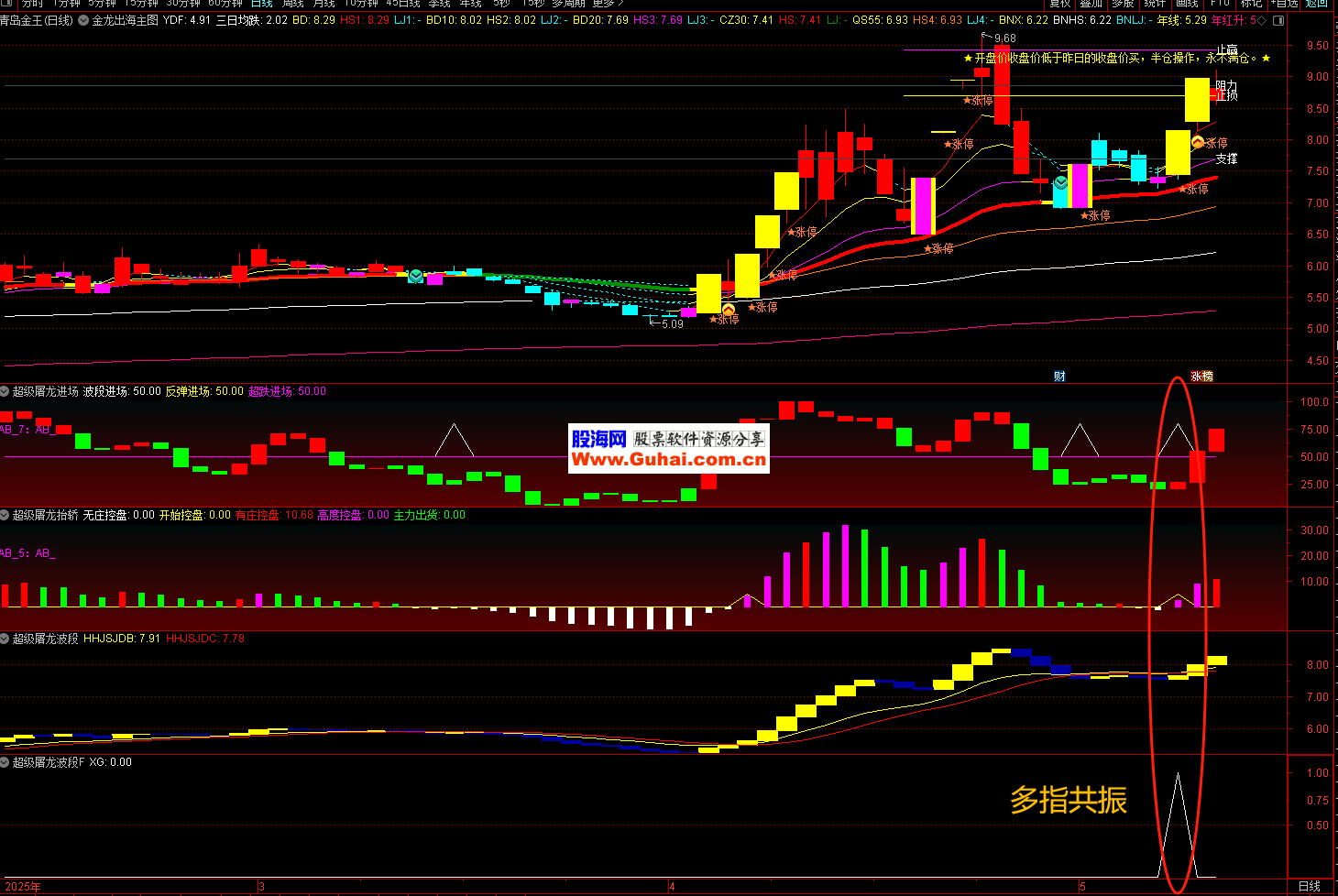Click the 叠加 button
This screenshot has width=1338, height=896.
pyautogui.click(x=1091, y=4)
